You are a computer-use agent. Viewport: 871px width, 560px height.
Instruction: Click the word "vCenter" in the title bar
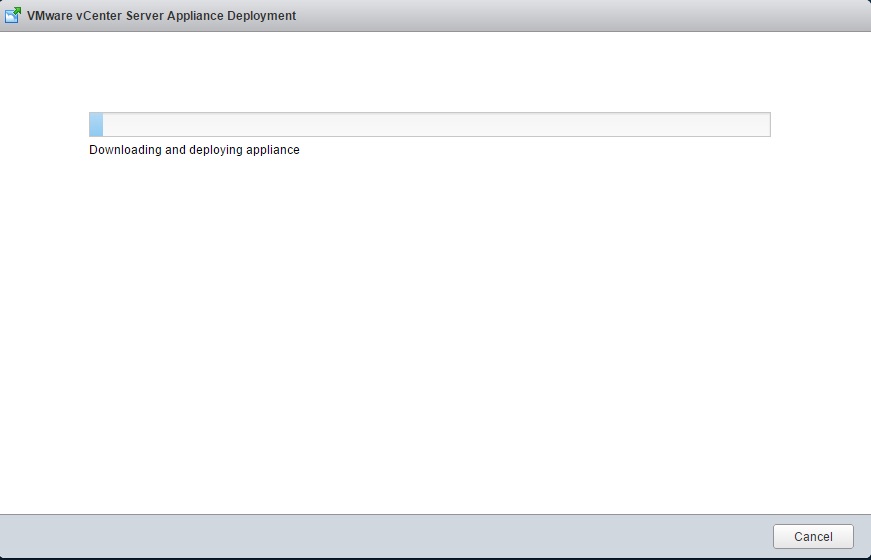[x=98, y=16]
